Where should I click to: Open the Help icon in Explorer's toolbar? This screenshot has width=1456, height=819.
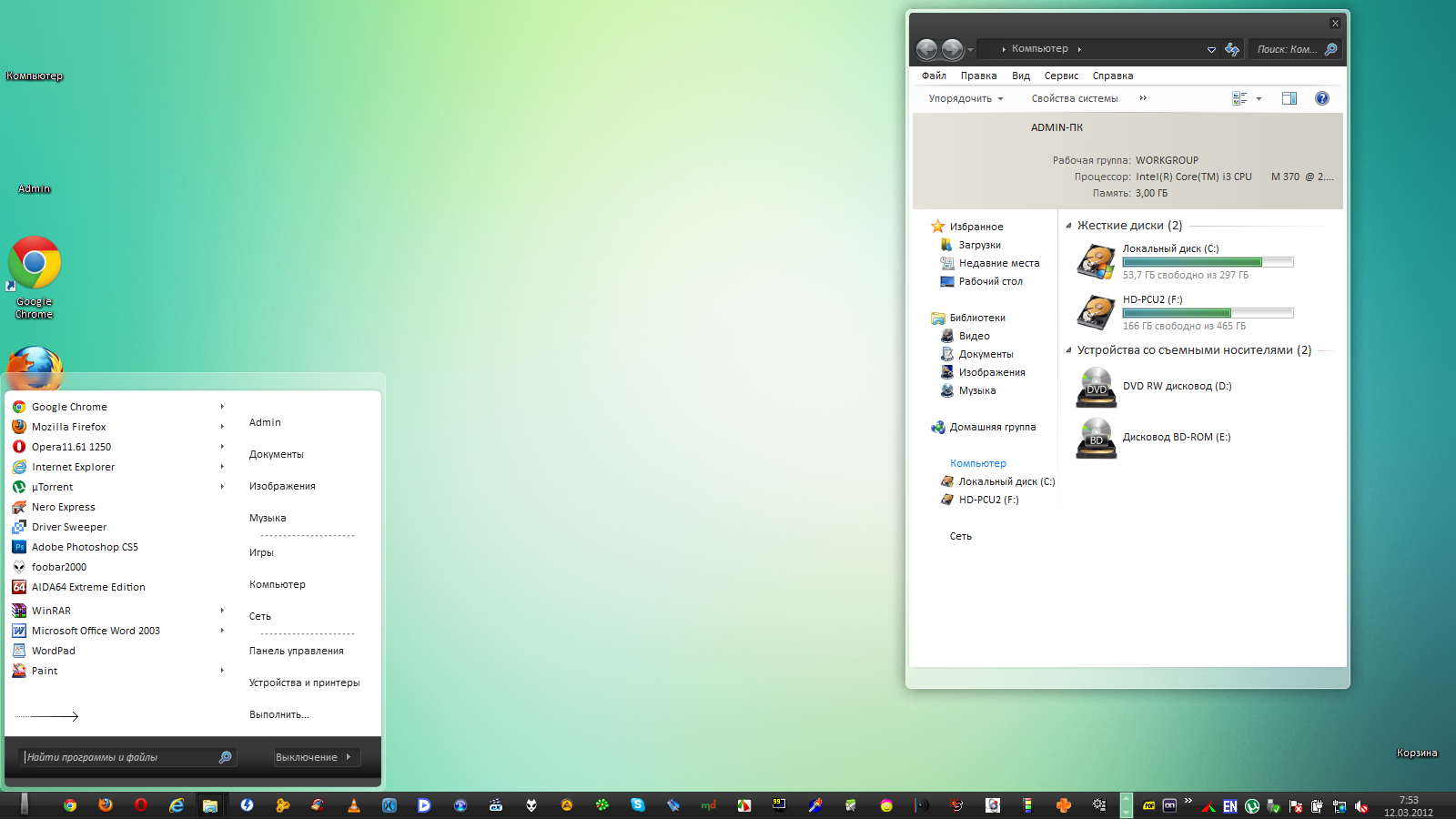pos(1321,98)
